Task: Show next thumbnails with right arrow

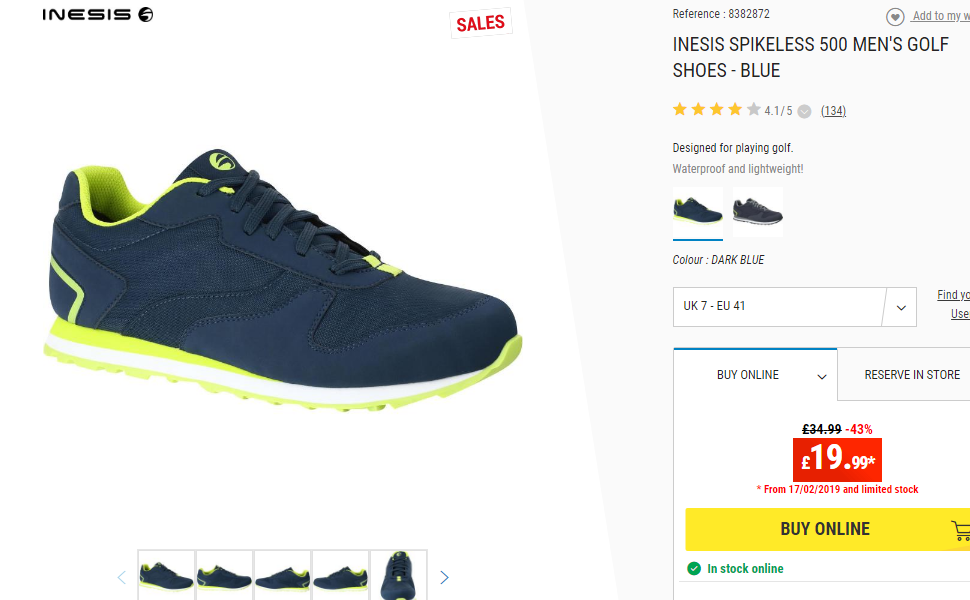Action: pyautogui.click(x=444, y=578)
